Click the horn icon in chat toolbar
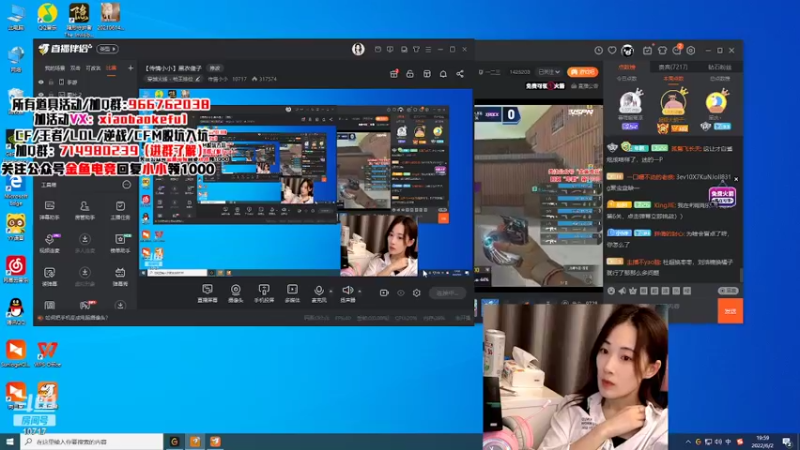Image resolution: width=800 pixels, height=450 pixels. tap(622, 291)
